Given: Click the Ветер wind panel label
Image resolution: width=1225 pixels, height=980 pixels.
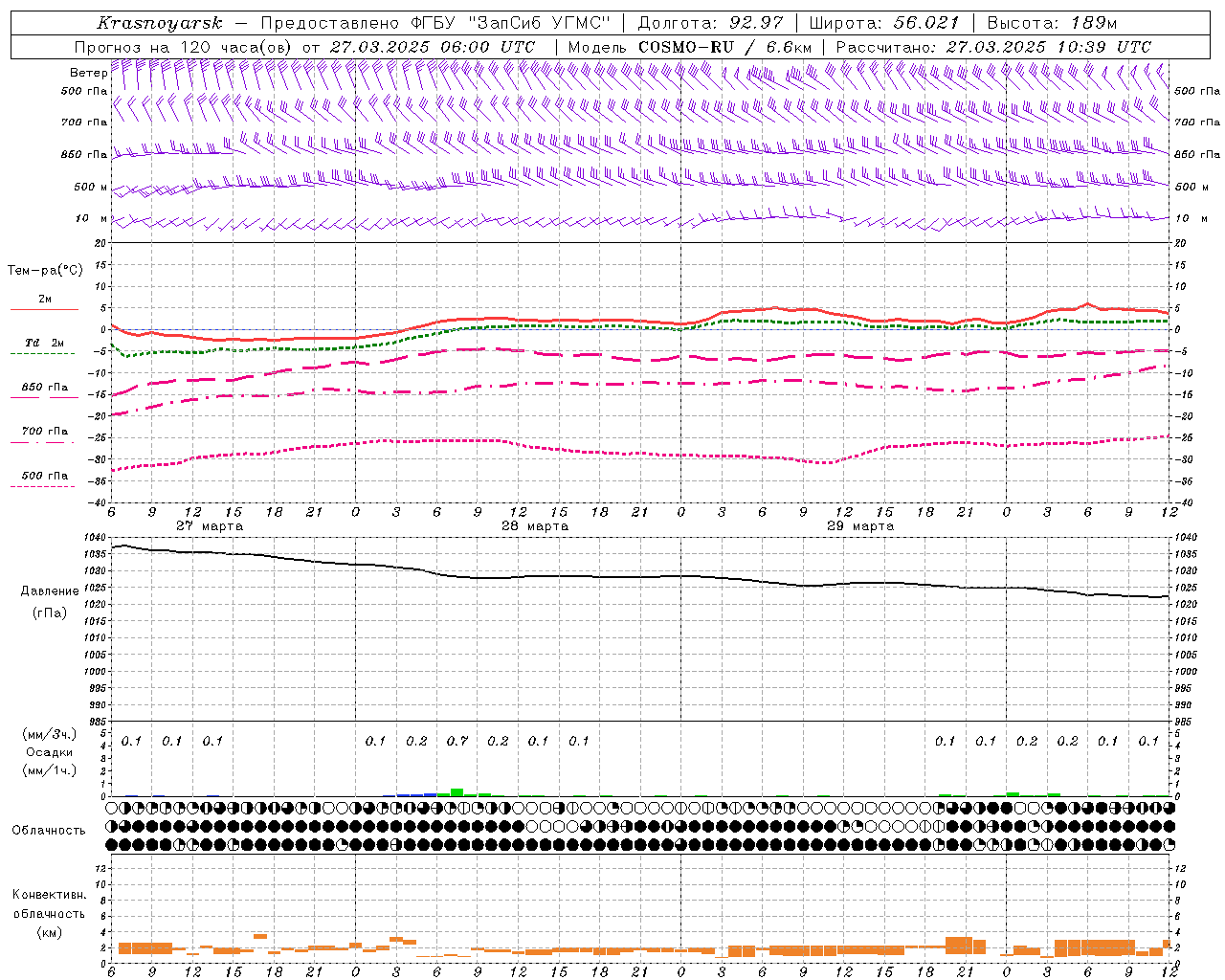Looking at the screenshot, I should [88, 73].
